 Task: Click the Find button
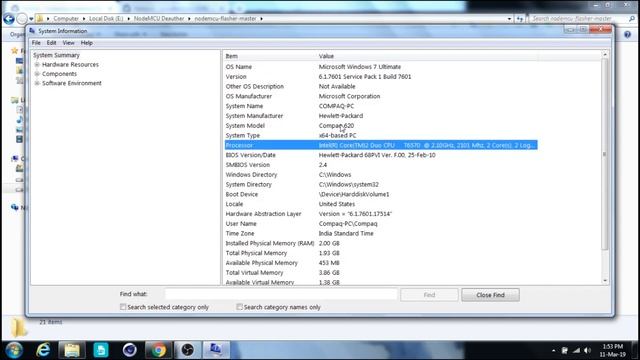click(429, 295)
